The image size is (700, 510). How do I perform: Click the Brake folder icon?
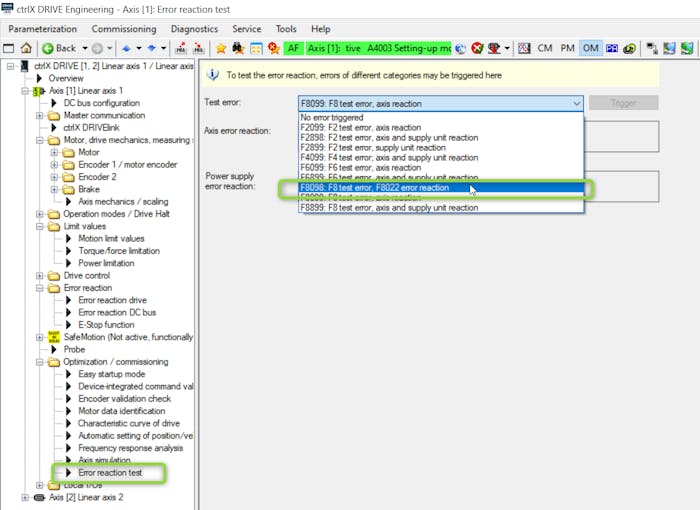tap(68, 189)
